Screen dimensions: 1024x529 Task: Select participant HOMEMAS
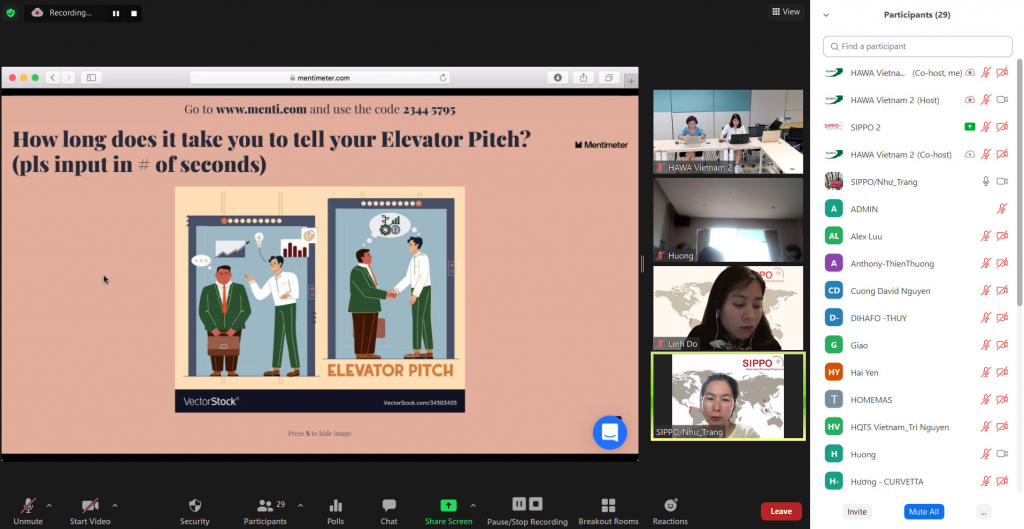[x=918, y=400]
